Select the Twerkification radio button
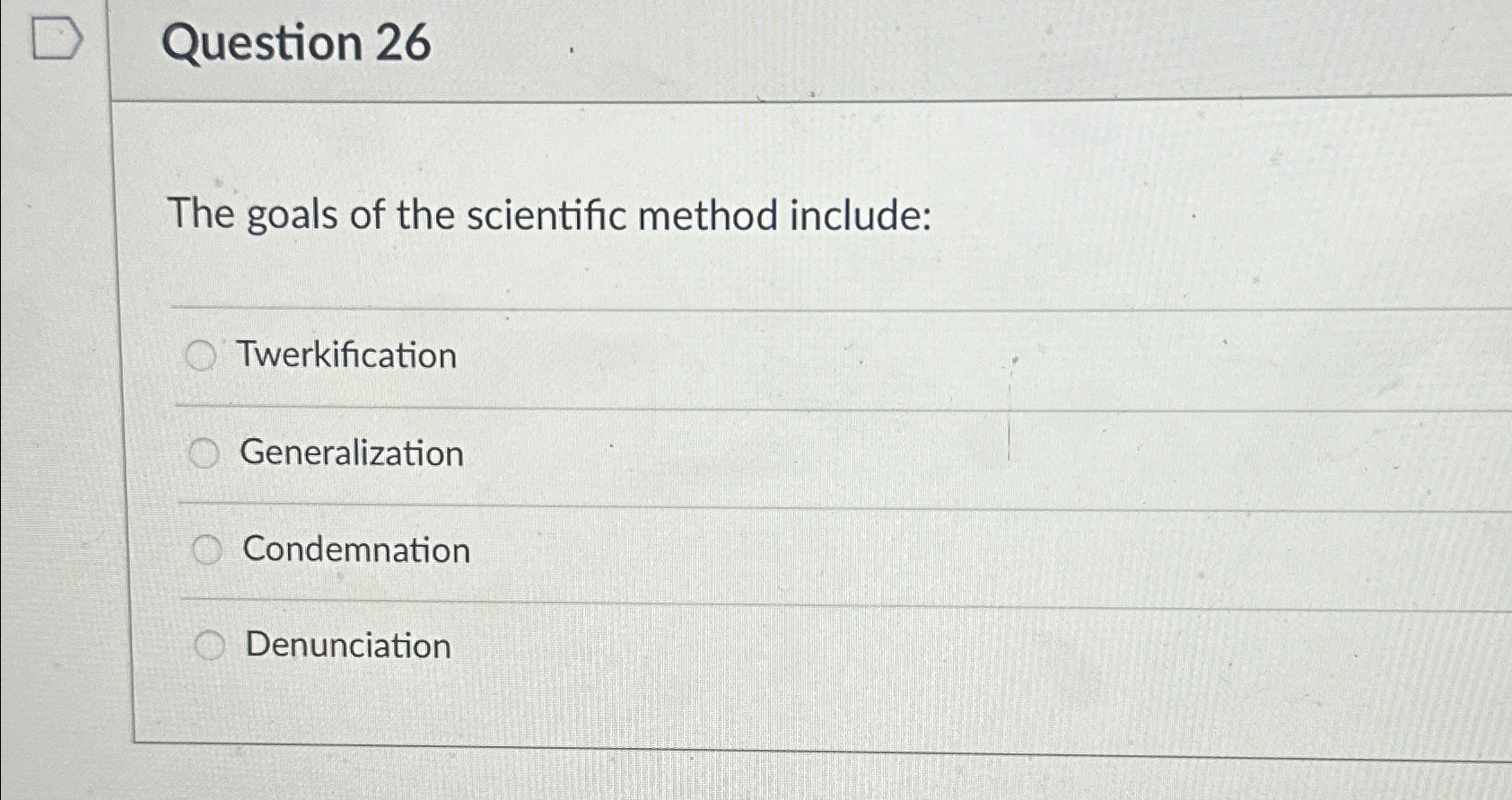This screenshot has width=1512, height=800. pos(204,356)
